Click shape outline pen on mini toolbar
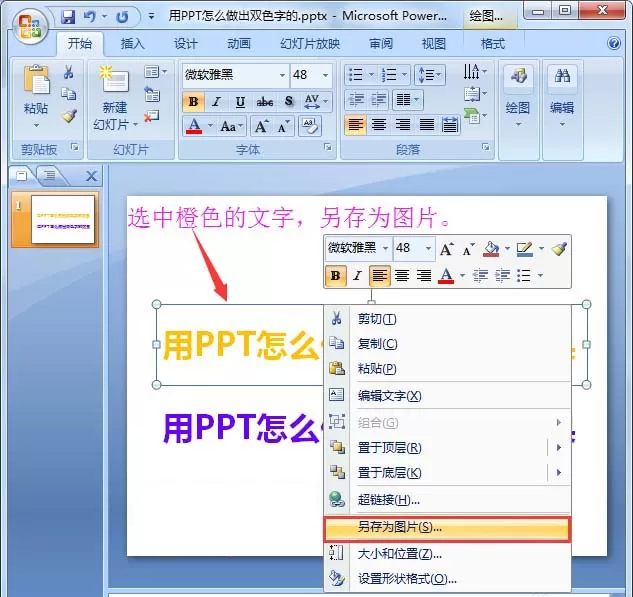The height and width of the screenshot is (597, 633). tap(525, 249)
